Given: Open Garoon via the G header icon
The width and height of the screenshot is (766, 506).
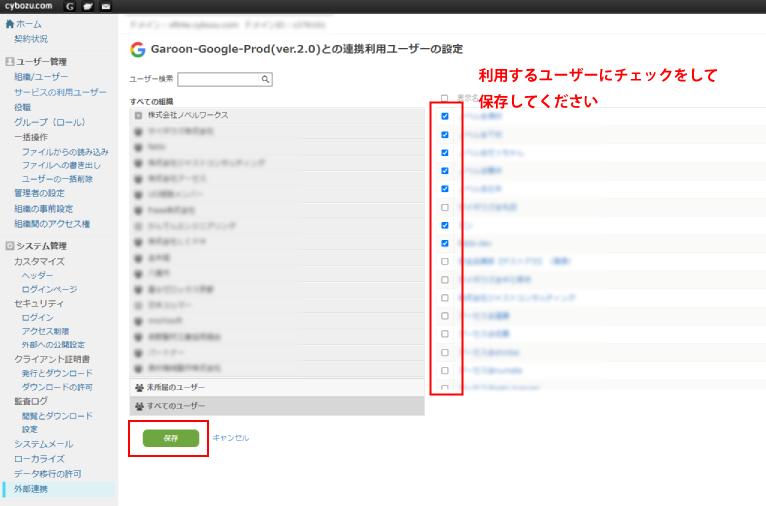Looking at the screenshot, I should pyautogui.click(x=70, y=6).
